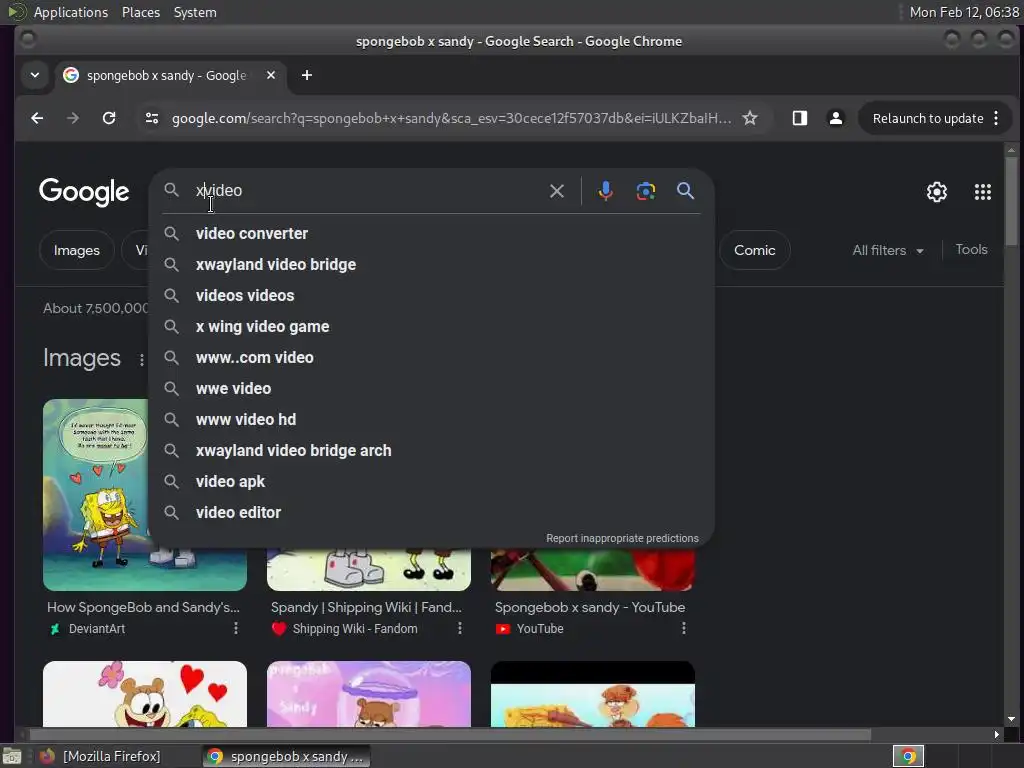The image size is (1024, 768).
Task: Open Google quick settings gear
Action: click(x=936, y=191)
